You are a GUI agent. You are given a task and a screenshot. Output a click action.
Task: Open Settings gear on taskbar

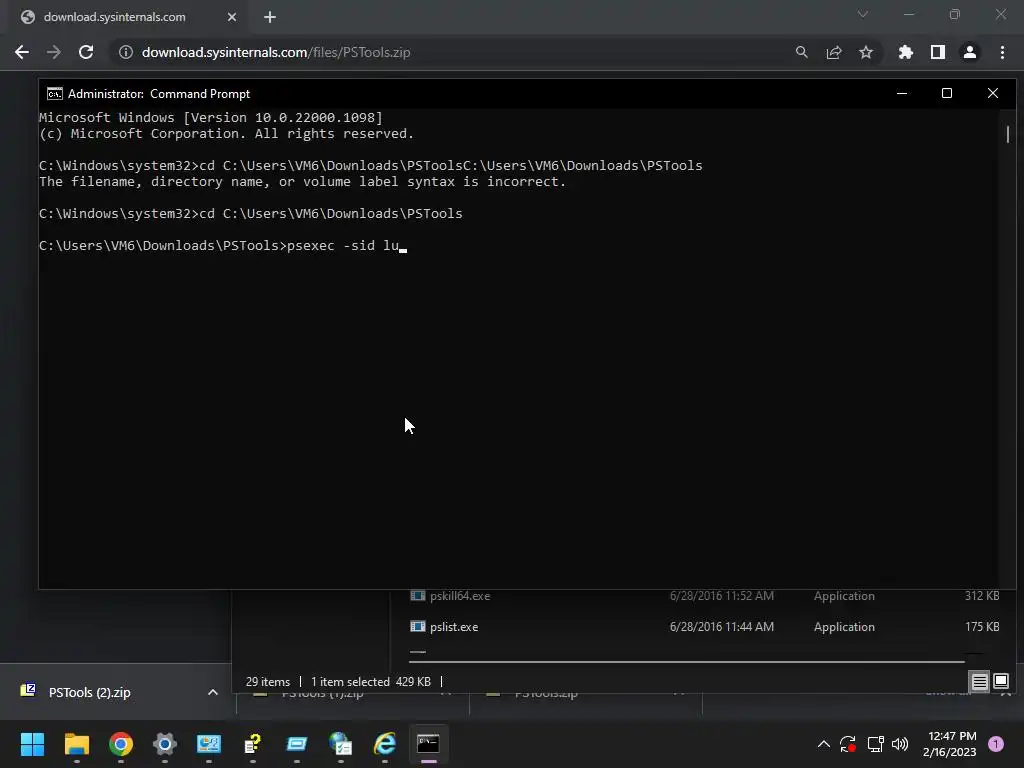(165, 744)
